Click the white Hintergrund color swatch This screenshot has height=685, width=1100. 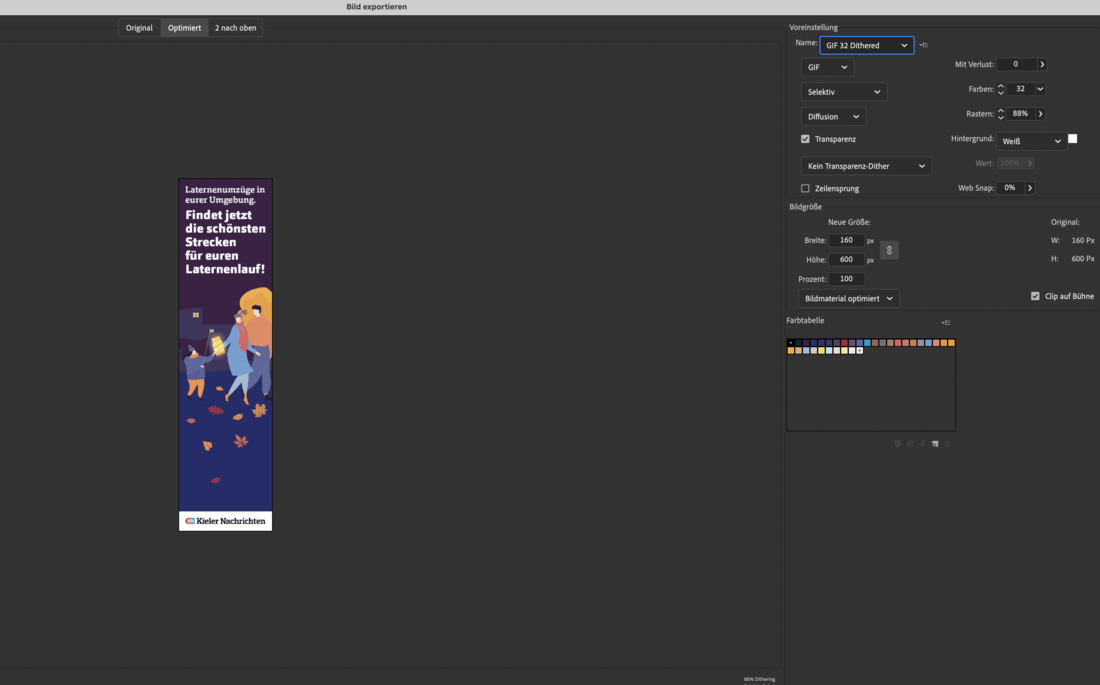point(1072,139)
